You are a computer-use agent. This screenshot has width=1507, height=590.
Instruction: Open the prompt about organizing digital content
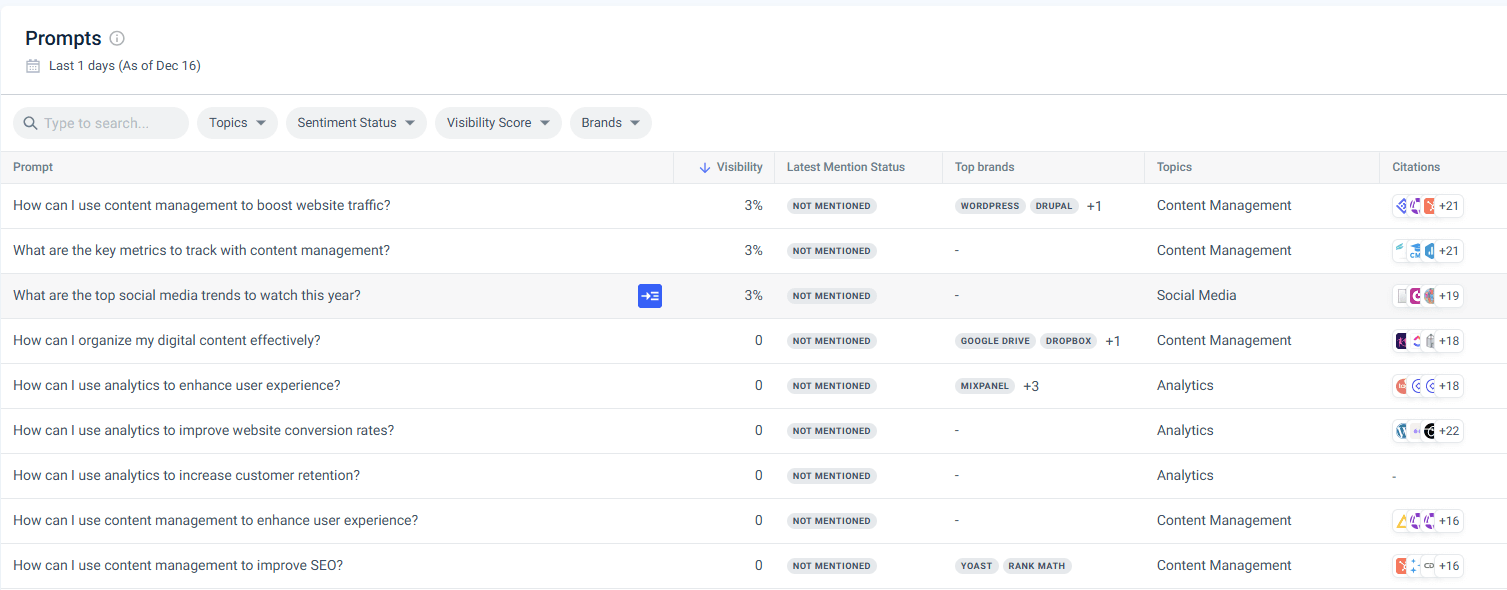(x=167, y=341)
